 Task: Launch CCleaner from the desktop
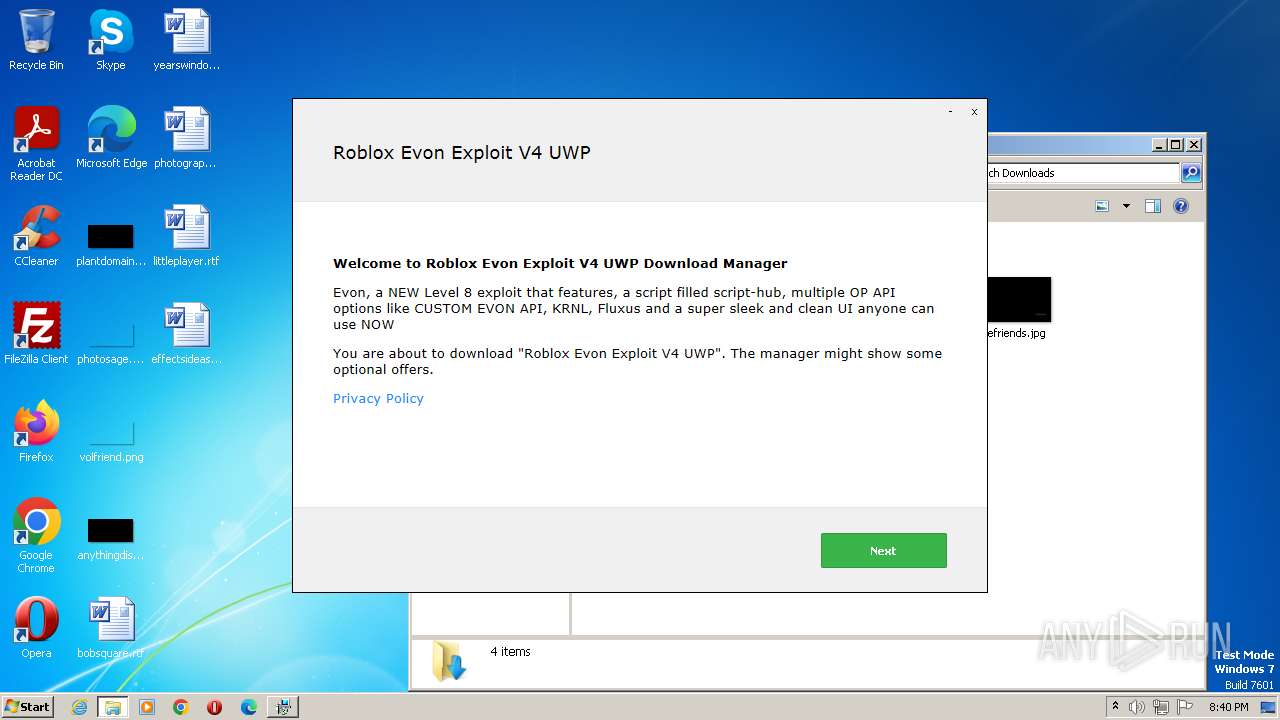coord(36,236)
